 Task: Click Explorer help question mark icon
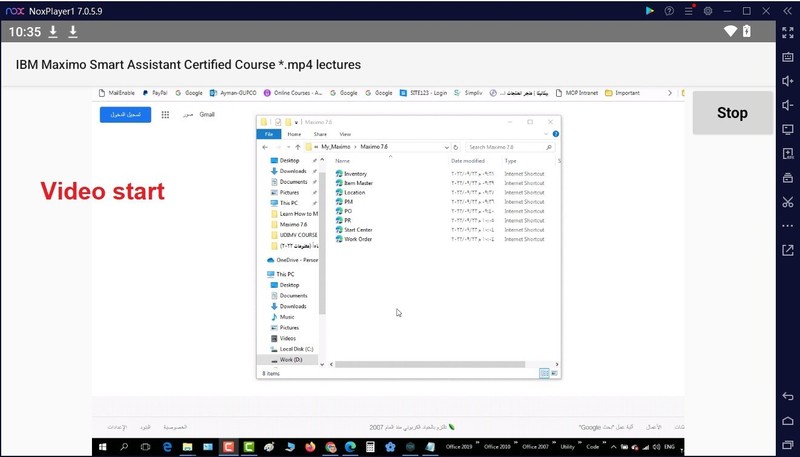[x=556, y=134]
